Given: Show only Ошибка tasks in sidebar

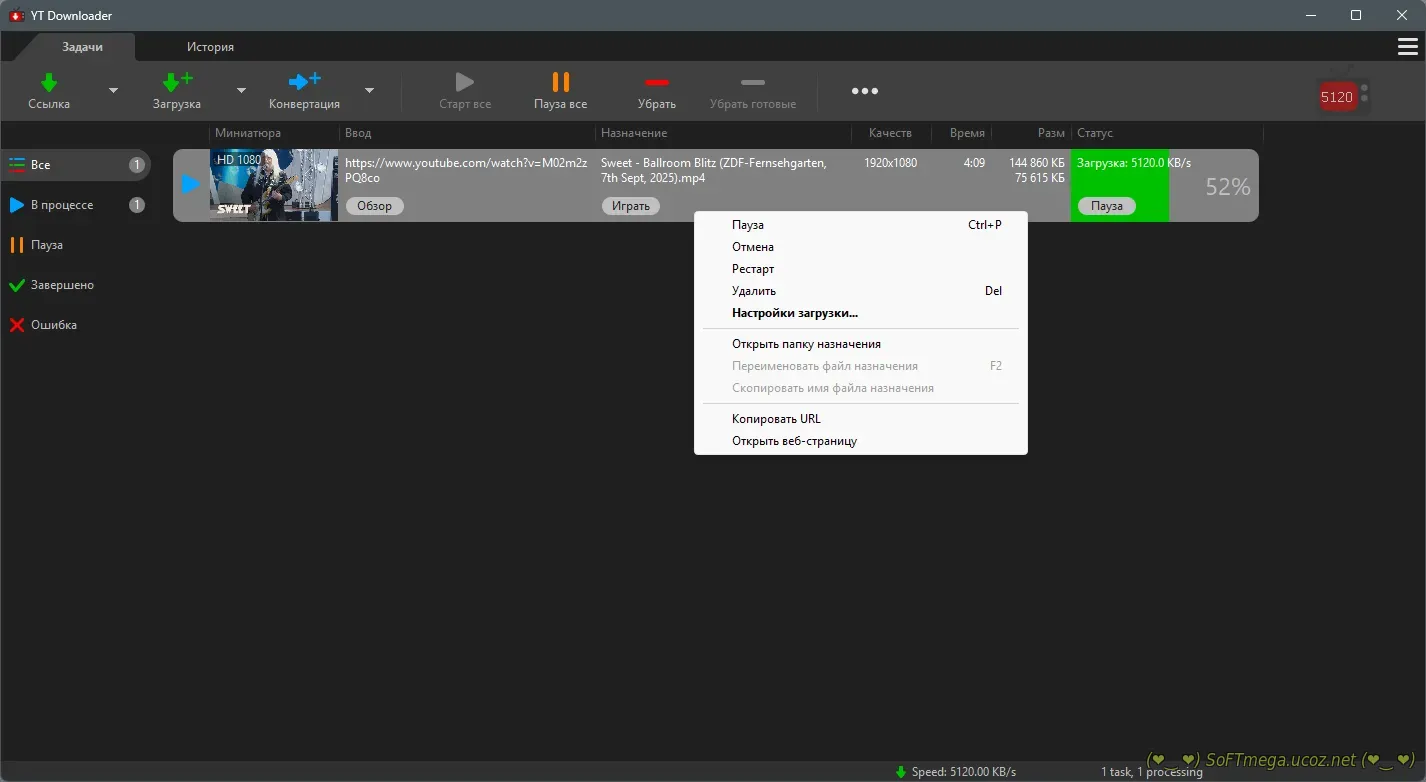Looking at the screenshot, I should click(54, 325).
